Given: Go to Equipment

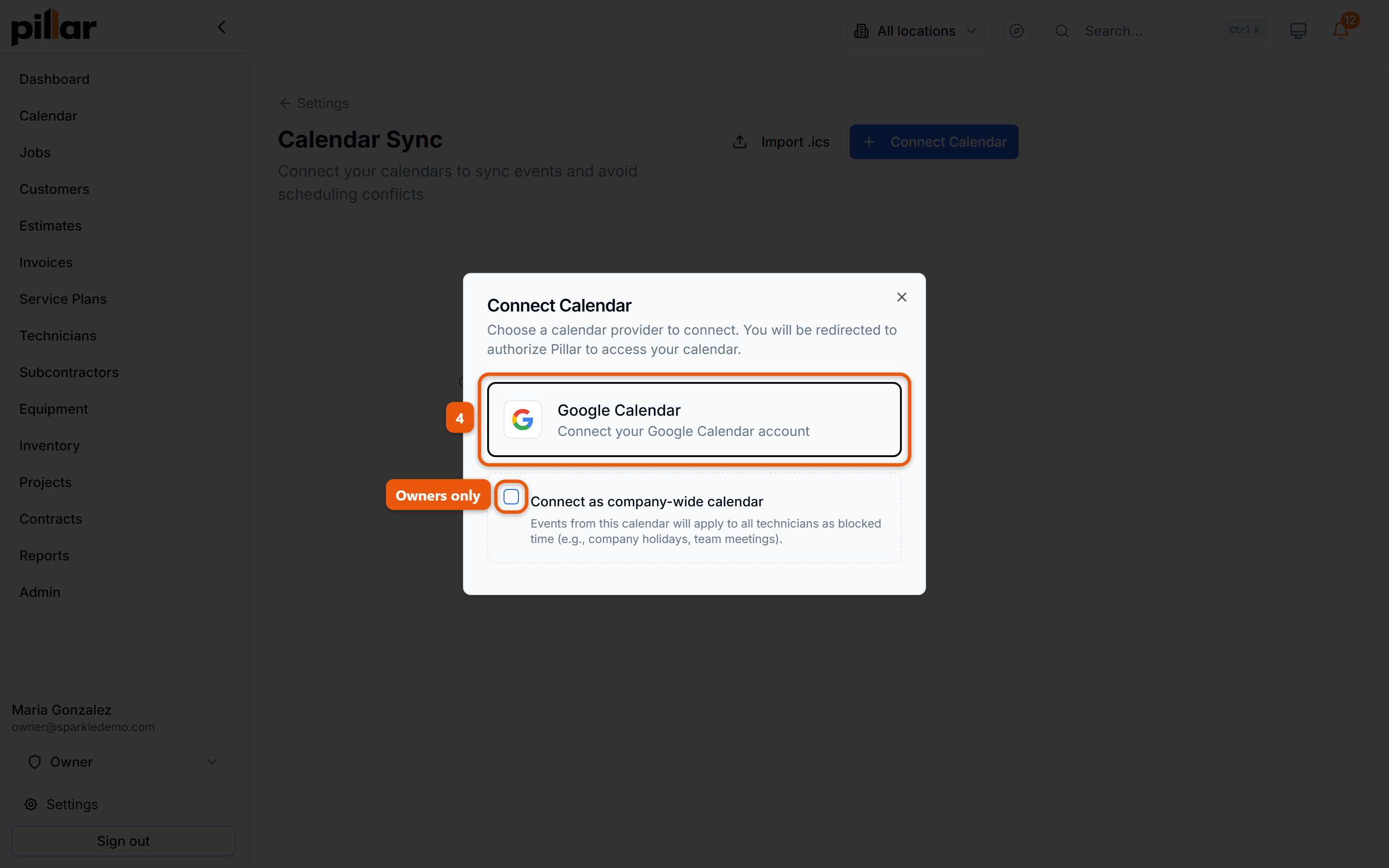Looking at the screenshot, I should pos(54,409).
